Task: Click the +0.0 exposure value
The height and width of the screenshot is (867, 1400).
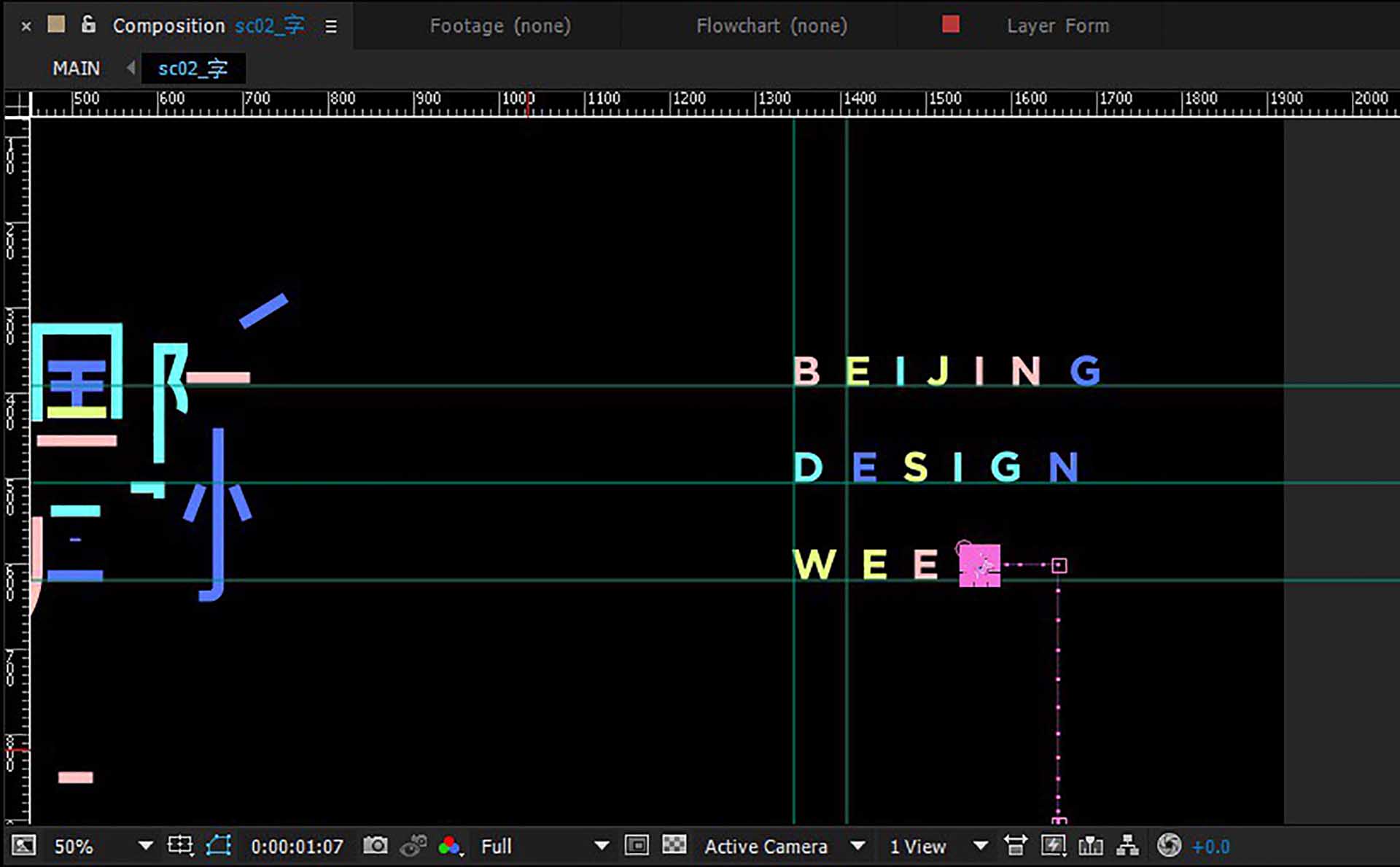Action: tap(1211, 847)
